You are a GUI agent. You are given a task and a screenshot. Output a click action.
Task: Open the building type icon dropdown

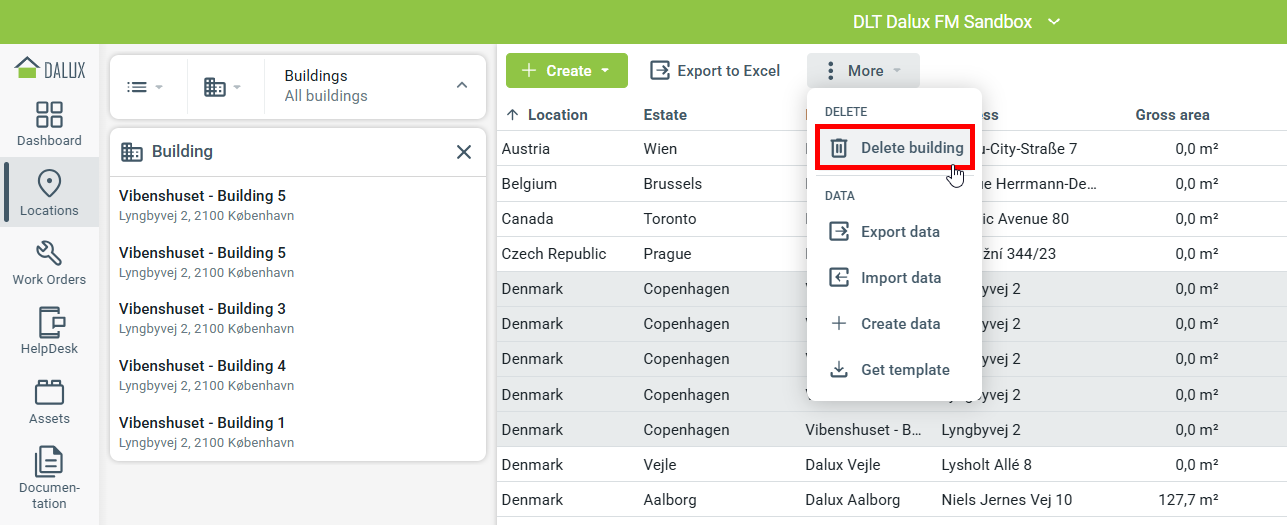(222, 87)
